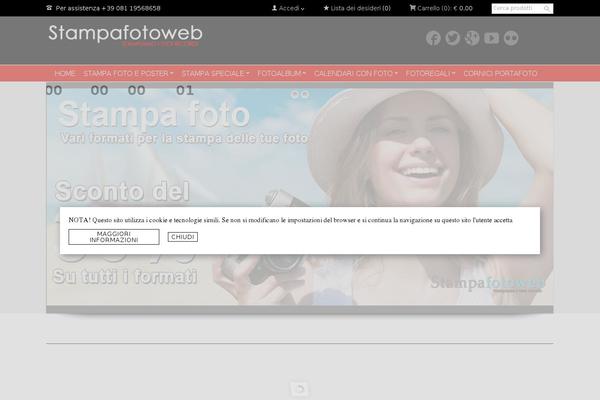Click the telephone assistance icon
600x400 pixels.
[49, 8]
